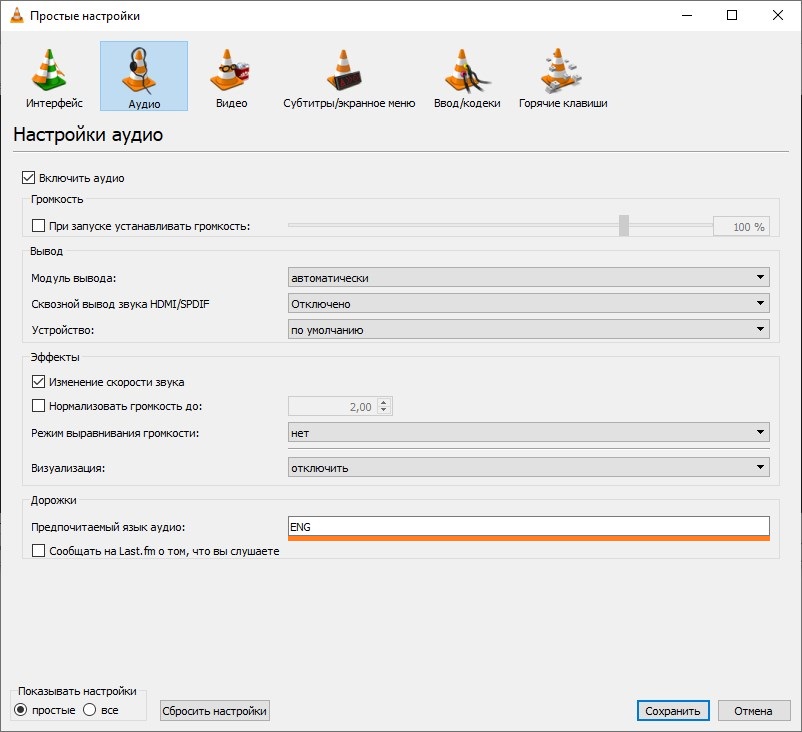Enable При запуске устанавливать громкость checkbox
This screenshot has width=802, height=732.
coord(39,226)
